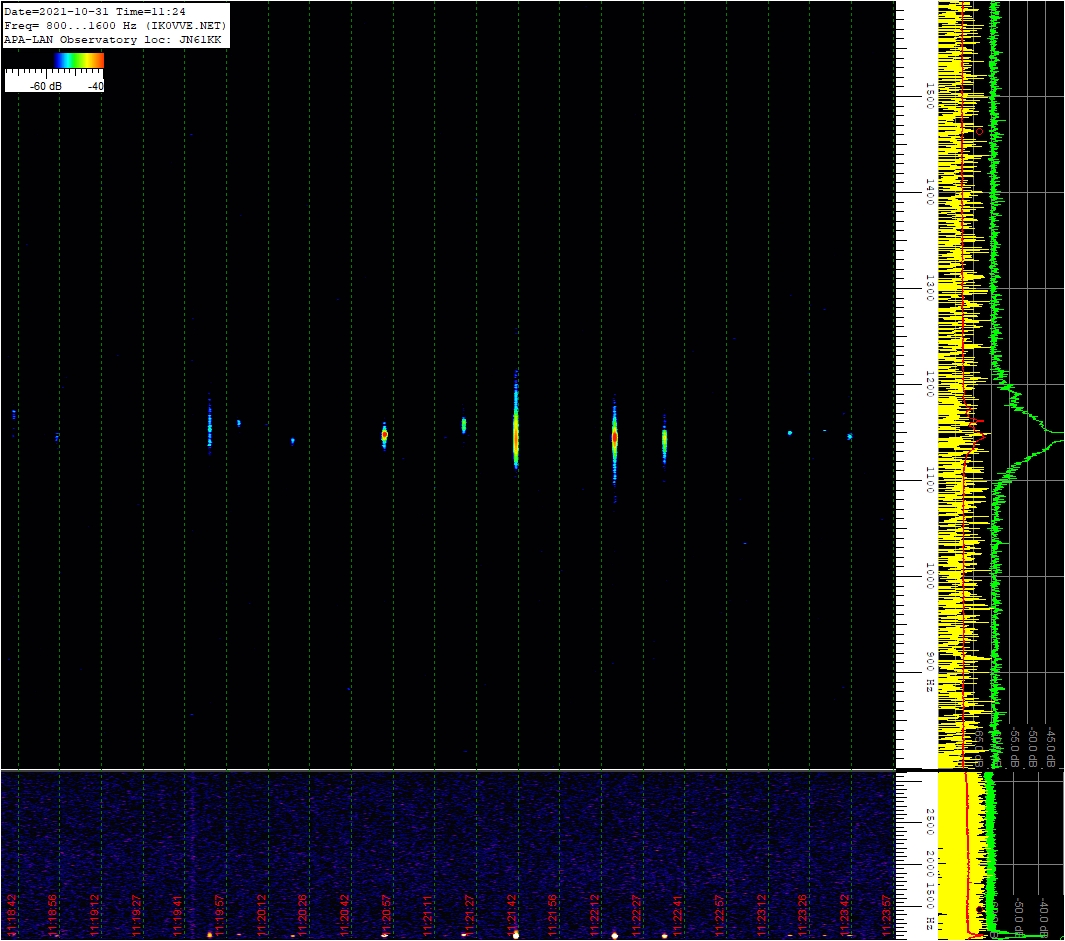
Task: Click the 11:21:42 time label
Action: (x=512, y=915)
